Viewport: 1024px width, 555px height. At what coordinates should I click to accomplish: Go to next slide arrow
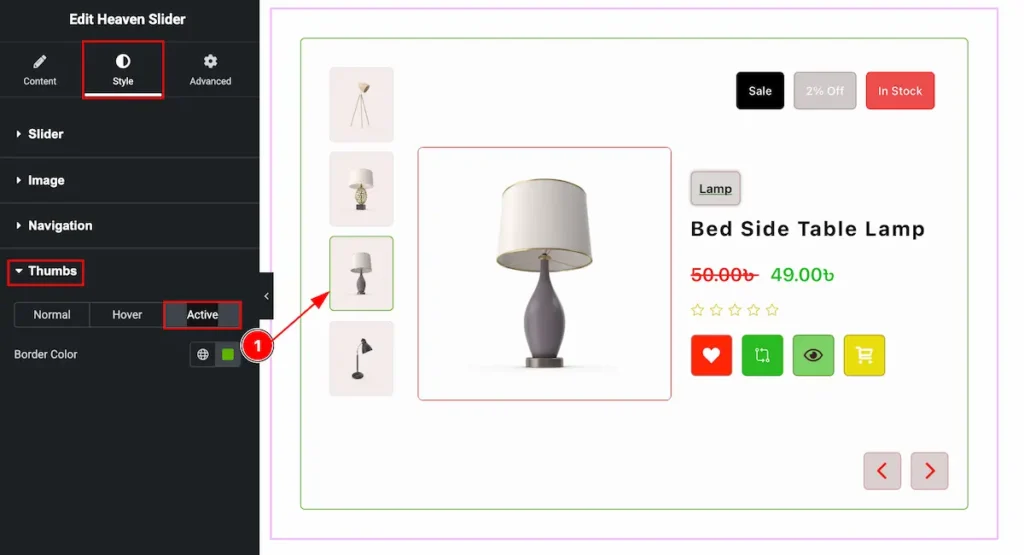click(929, 471)
